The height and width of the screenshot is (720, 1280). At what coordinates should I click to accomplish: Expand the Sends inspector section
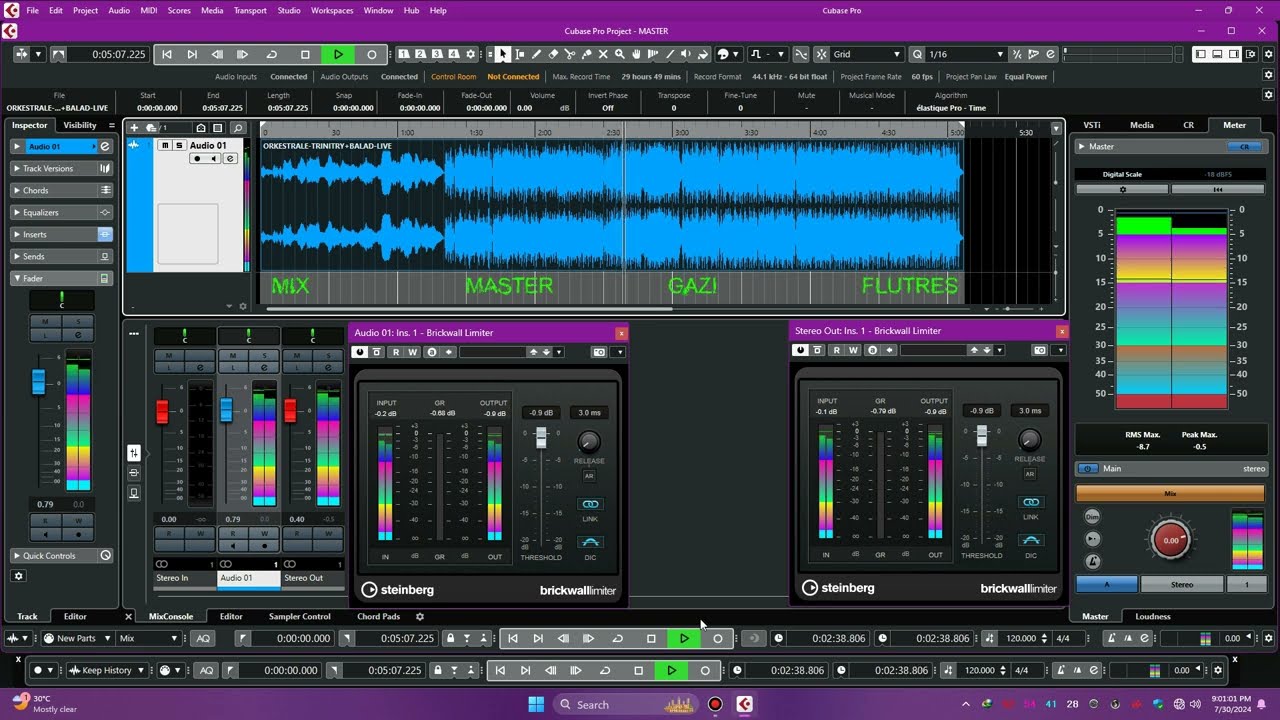[x=61, y=256]
